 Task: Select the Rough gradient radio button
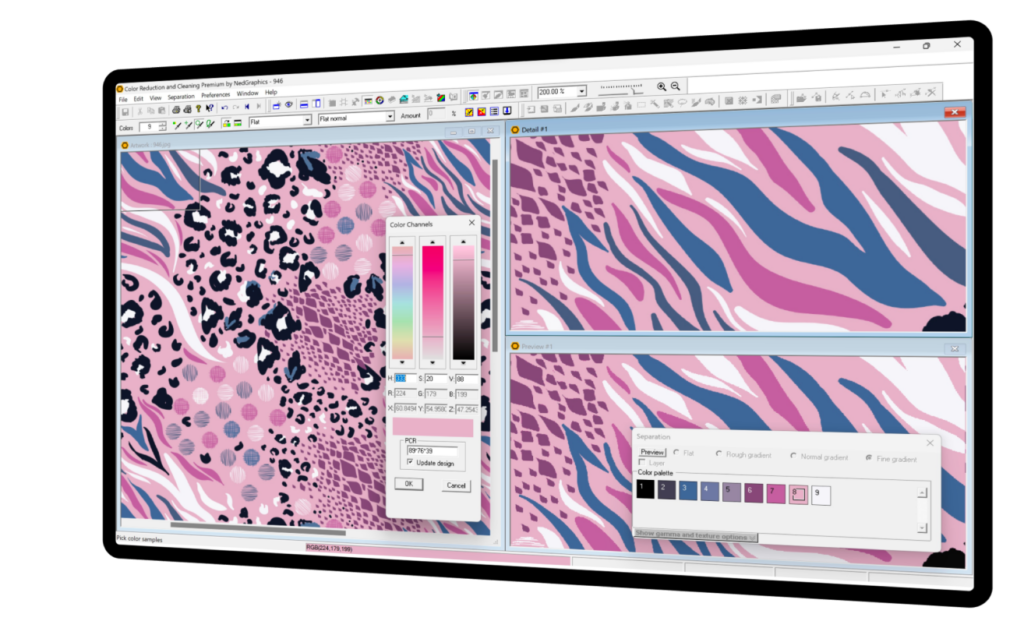click(x=719, y=454)
